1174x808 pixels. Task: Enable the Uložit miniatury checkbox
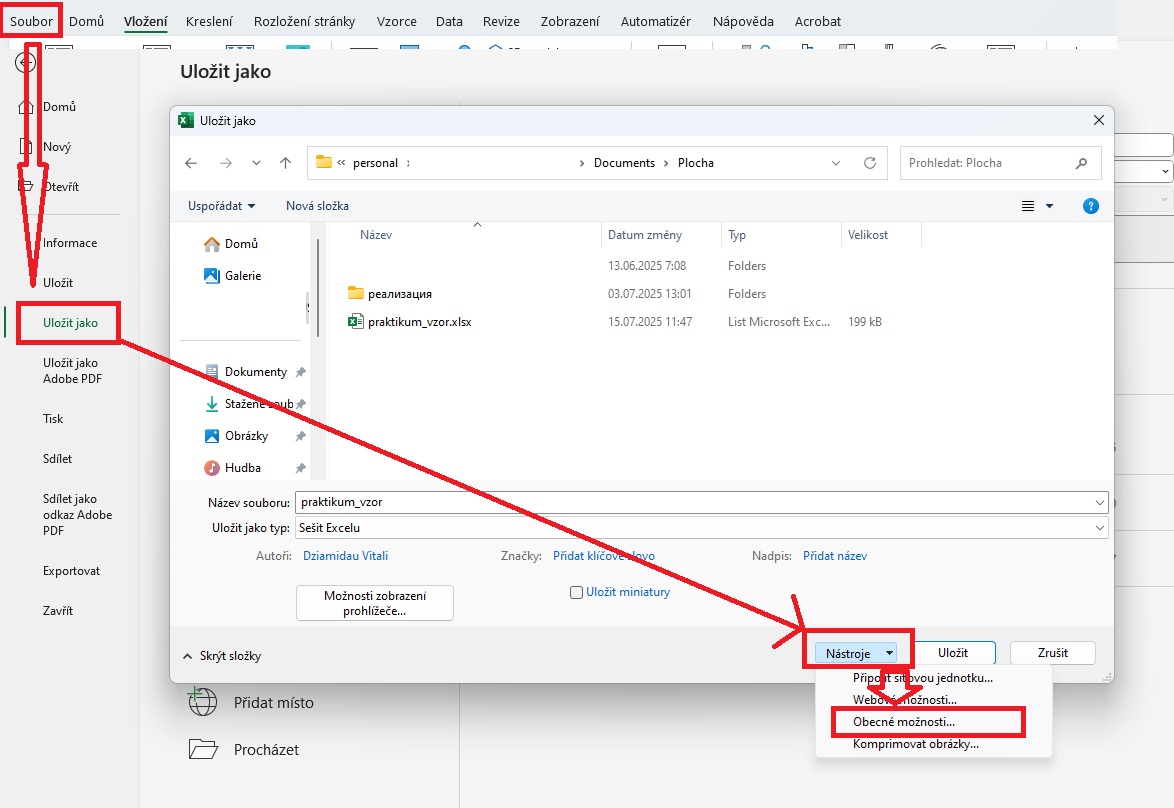pyautogui.click(x=576, y=592)
